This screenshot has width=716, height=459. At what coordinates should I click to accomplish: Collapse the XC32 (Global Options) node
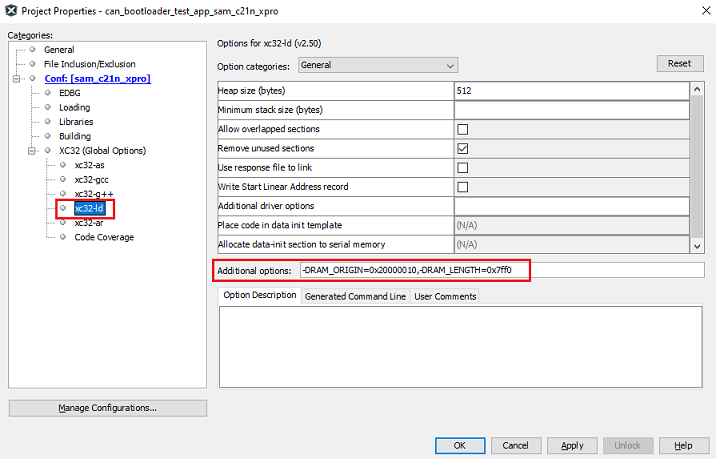34,151
